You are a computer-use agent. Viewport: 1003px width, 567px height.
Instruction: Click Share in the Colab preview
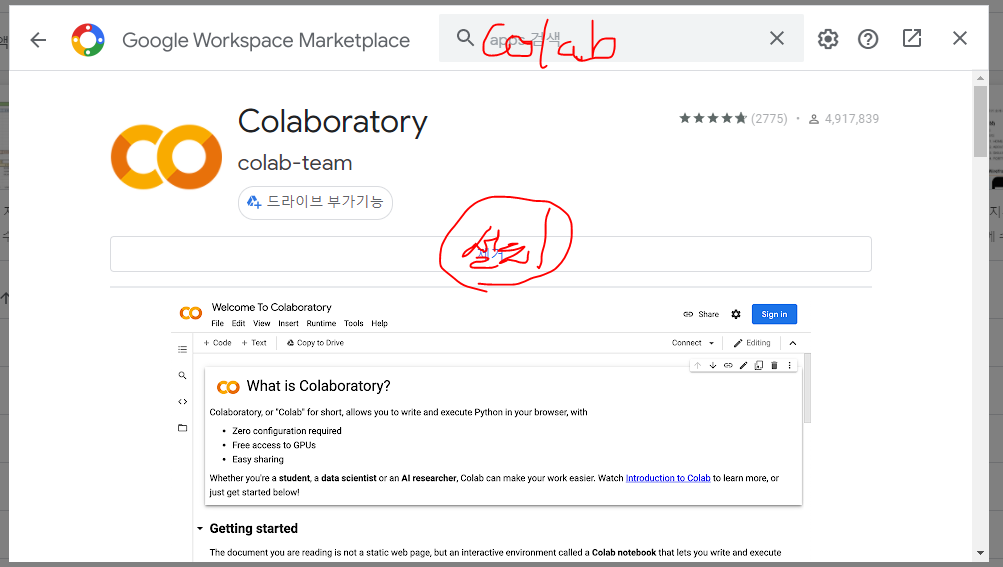tap(701, 314)
